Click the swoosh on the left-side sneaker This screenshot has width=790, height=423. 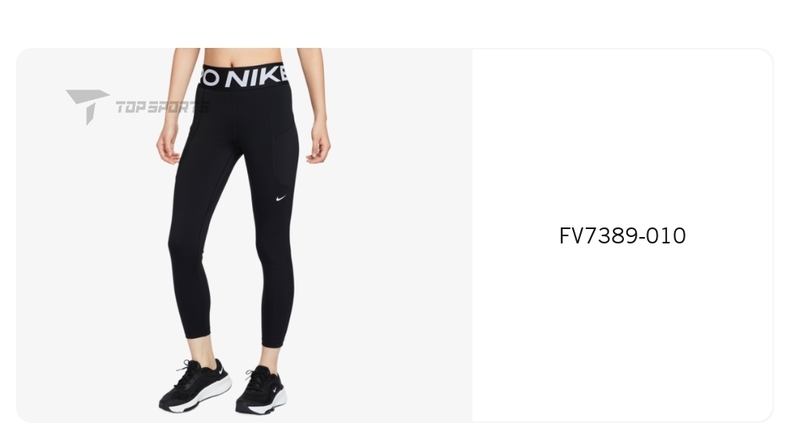pyautogui.click(x=220, y=371)
